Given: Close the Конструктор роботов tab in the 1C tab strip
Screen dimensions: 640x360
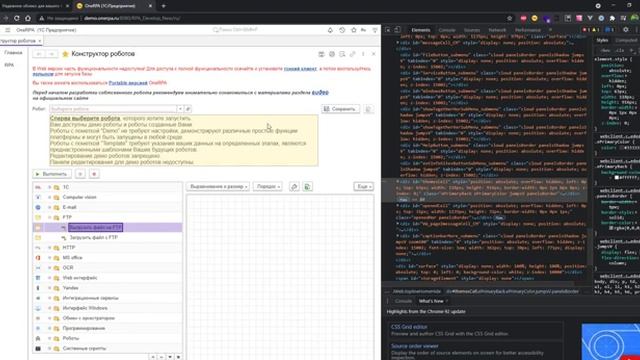Looking at the screenshot, I should point(40,41).
